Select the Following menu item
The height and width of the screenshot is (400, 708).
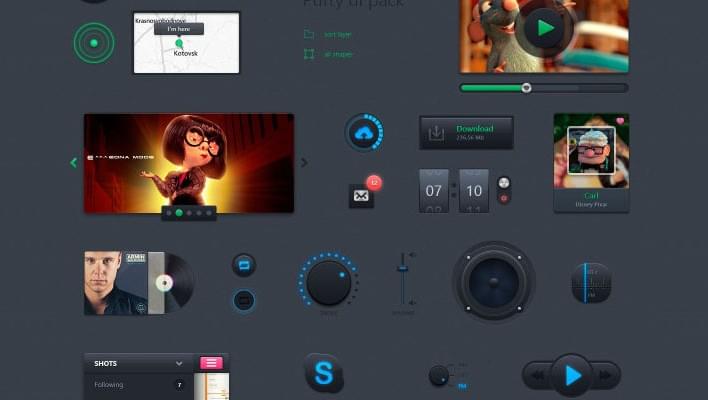coord(139,385)
